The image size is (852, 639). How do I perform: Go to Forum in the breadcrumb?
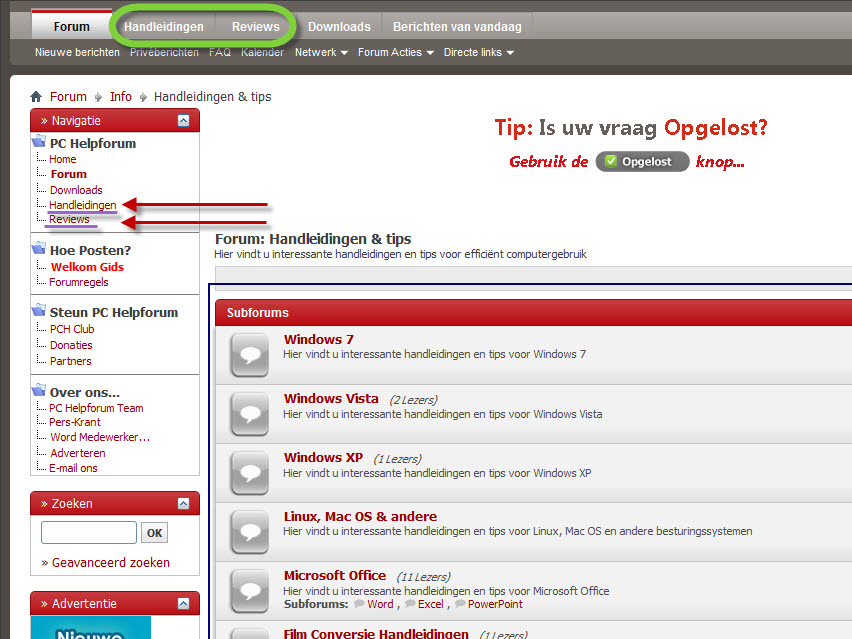coord(68,97)
